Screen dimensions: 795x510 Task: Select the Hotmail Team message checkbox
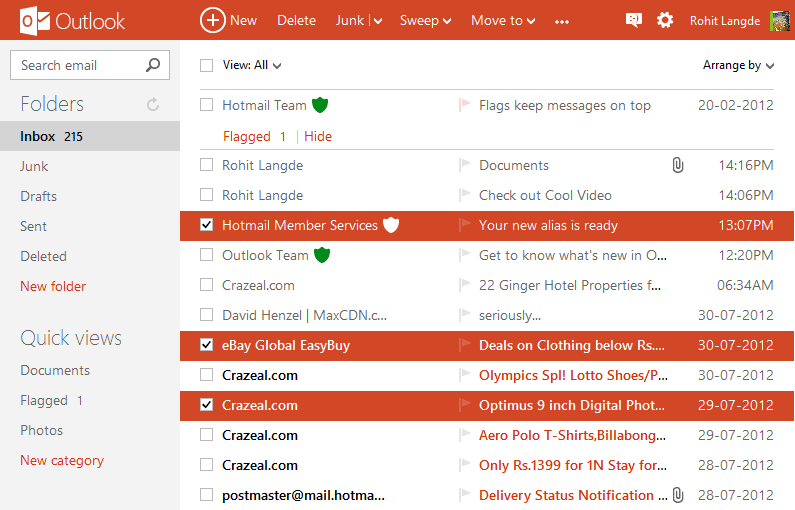206,105
